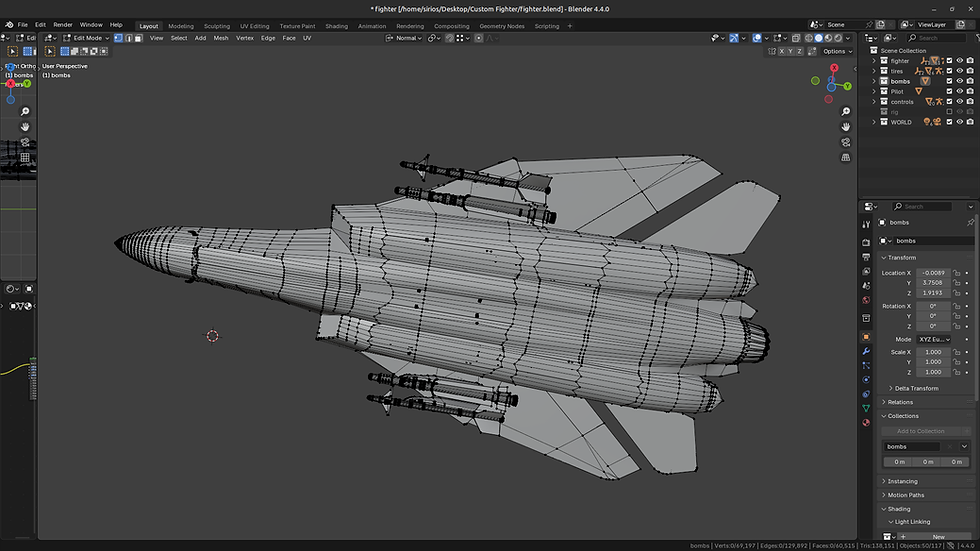Expand the WORLD collection
The height and width of the screenshot is (551, 980).
tap(874, 122)
